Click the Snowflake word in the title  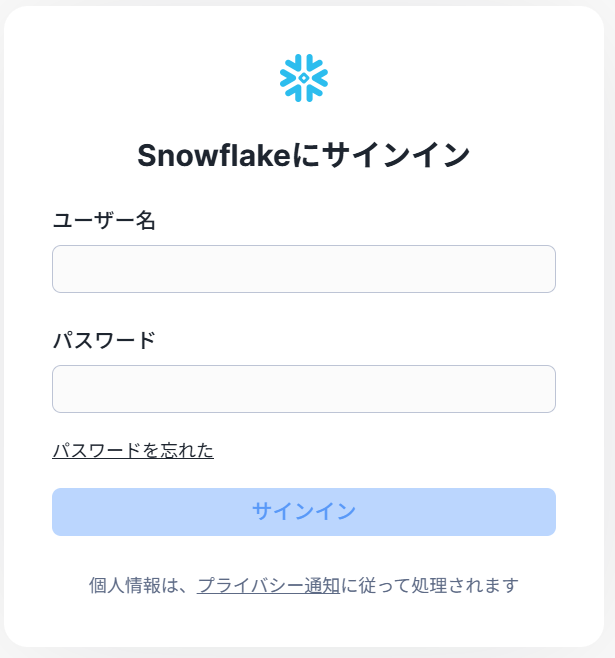[214, 155]
